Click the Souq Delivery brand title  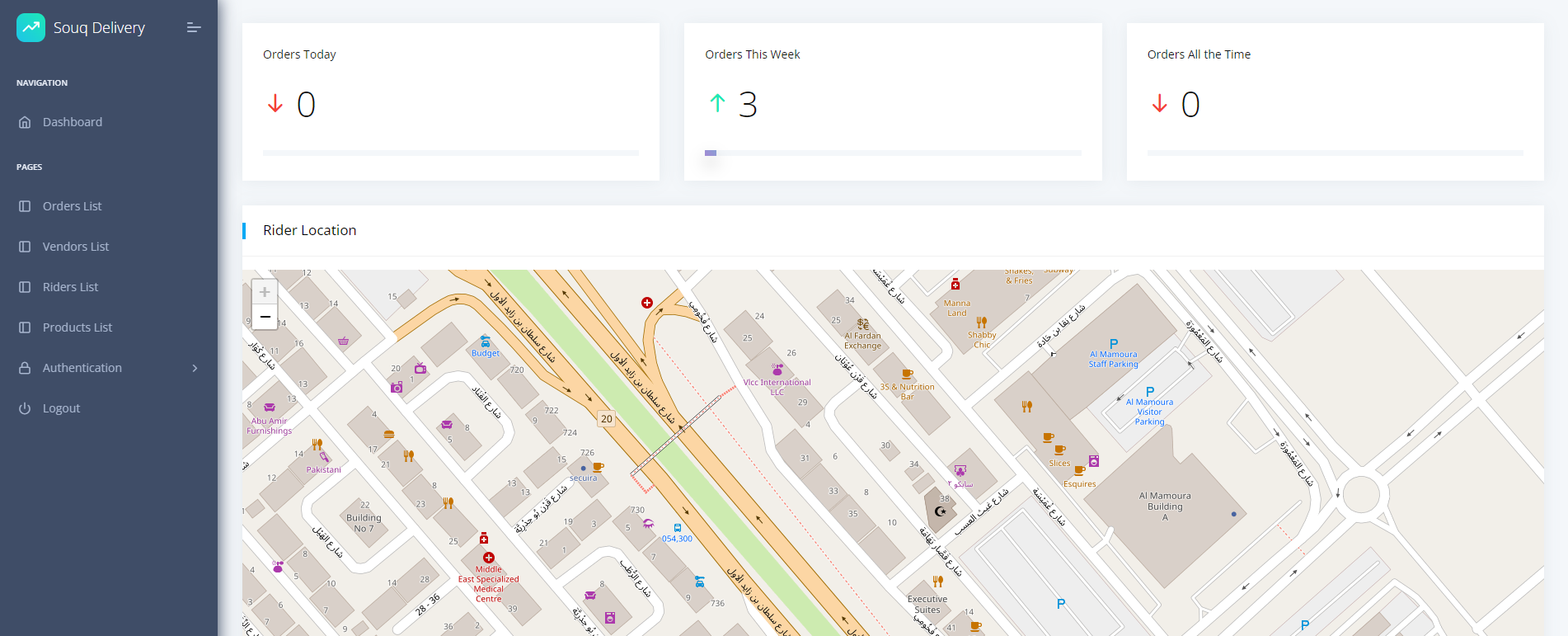click(x=99, y=28)
